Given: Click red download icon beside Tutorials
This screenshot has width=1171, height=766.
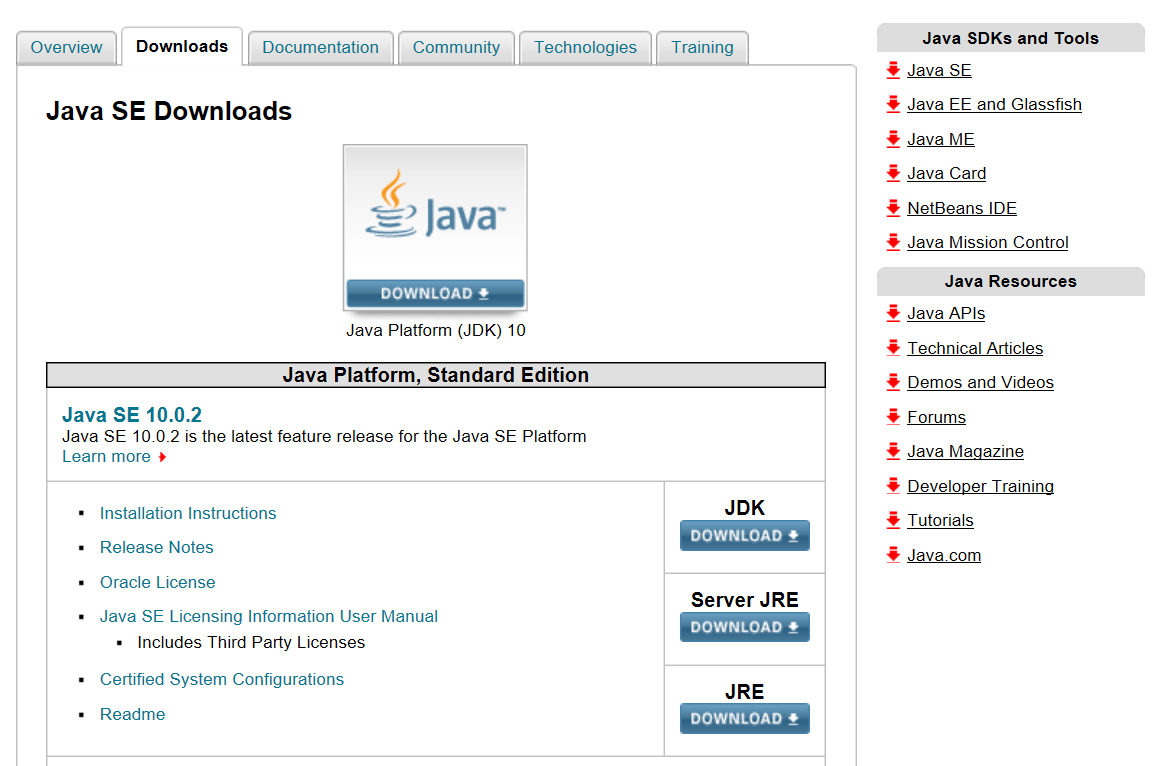Looking at the screenshot, I should click(893, 520).
